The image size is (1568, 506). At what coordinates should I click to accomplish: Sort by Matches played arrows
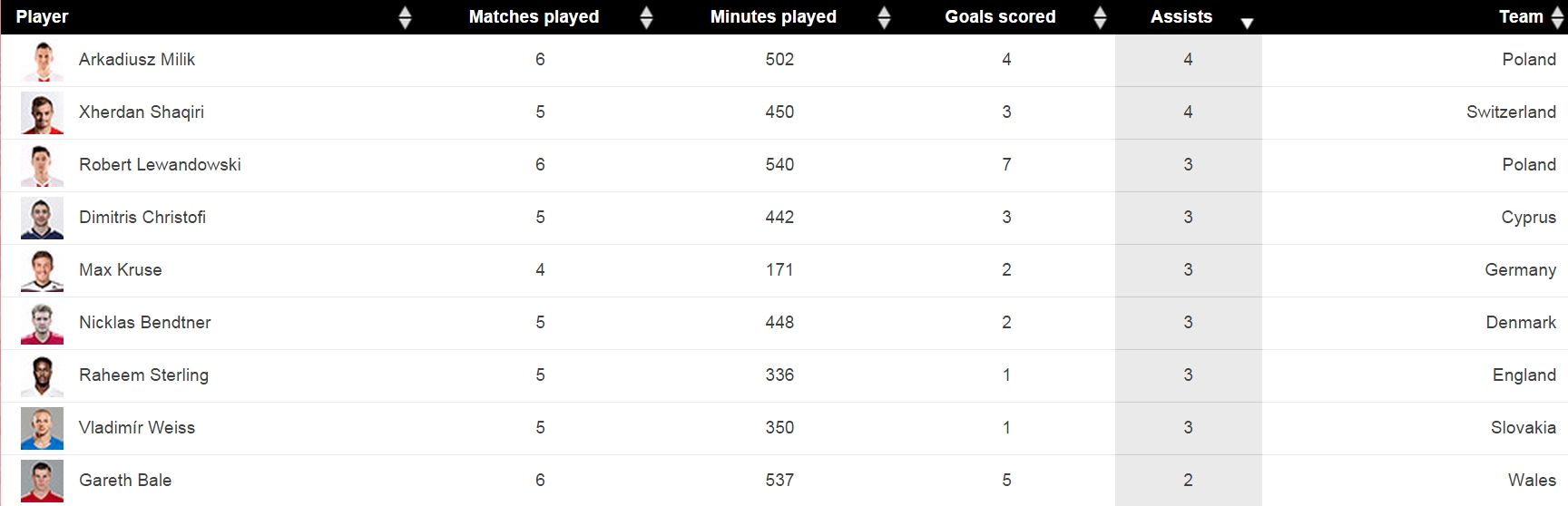(646, 17)
